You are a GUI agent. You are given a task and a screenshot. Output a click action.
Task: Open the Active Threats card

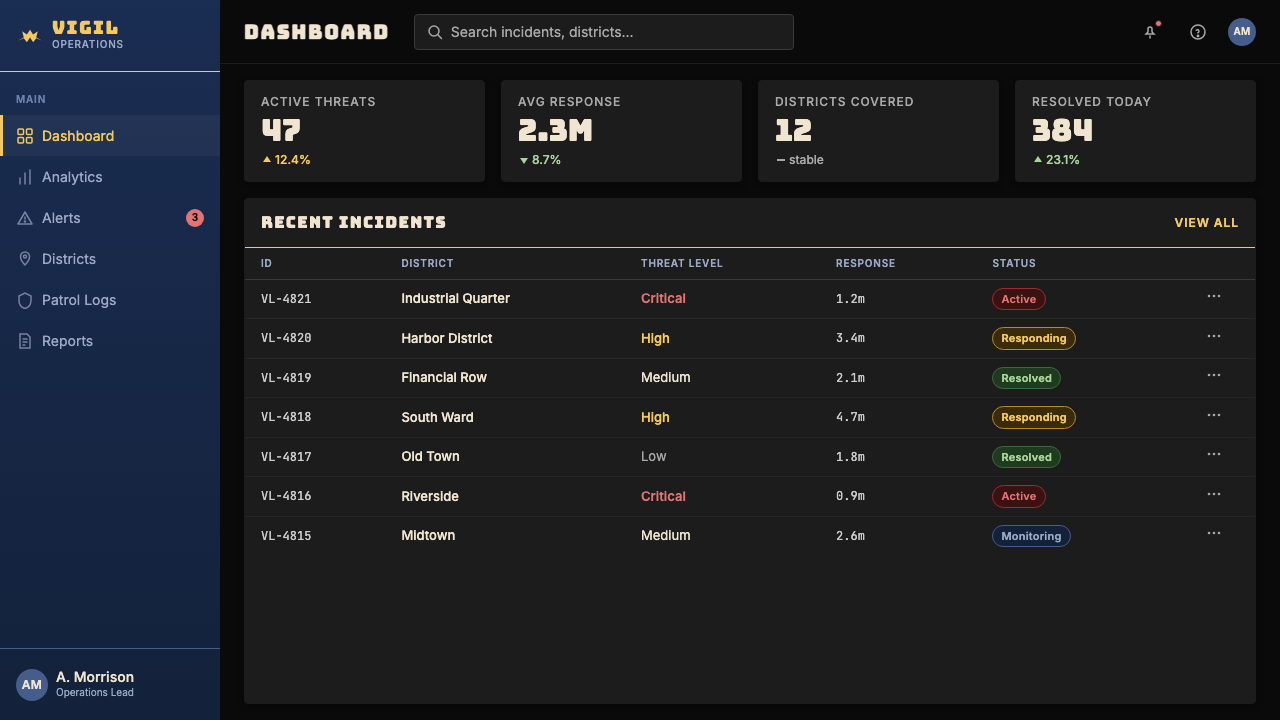click(x=364, y=131)
